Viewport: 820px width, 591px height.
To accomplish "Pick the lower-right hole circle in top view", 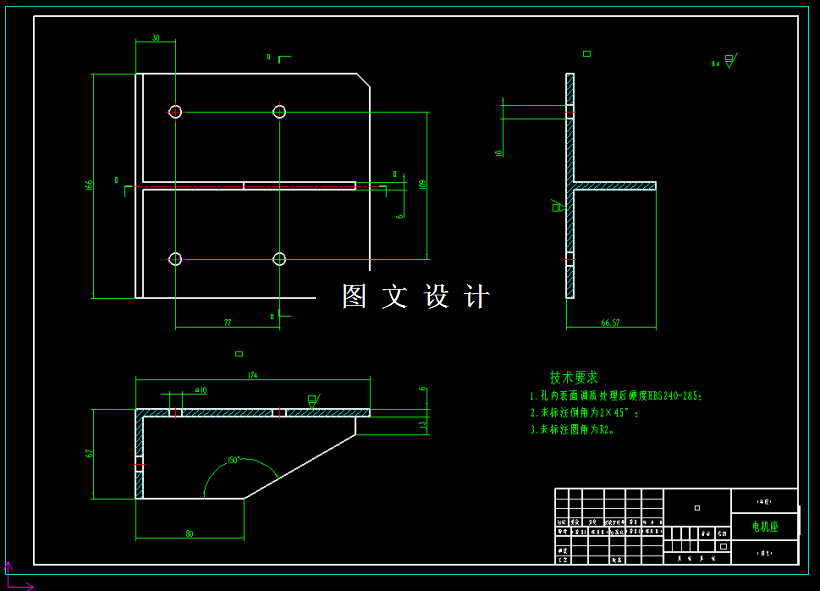I will pyautogui.click(x=279, y=259).
